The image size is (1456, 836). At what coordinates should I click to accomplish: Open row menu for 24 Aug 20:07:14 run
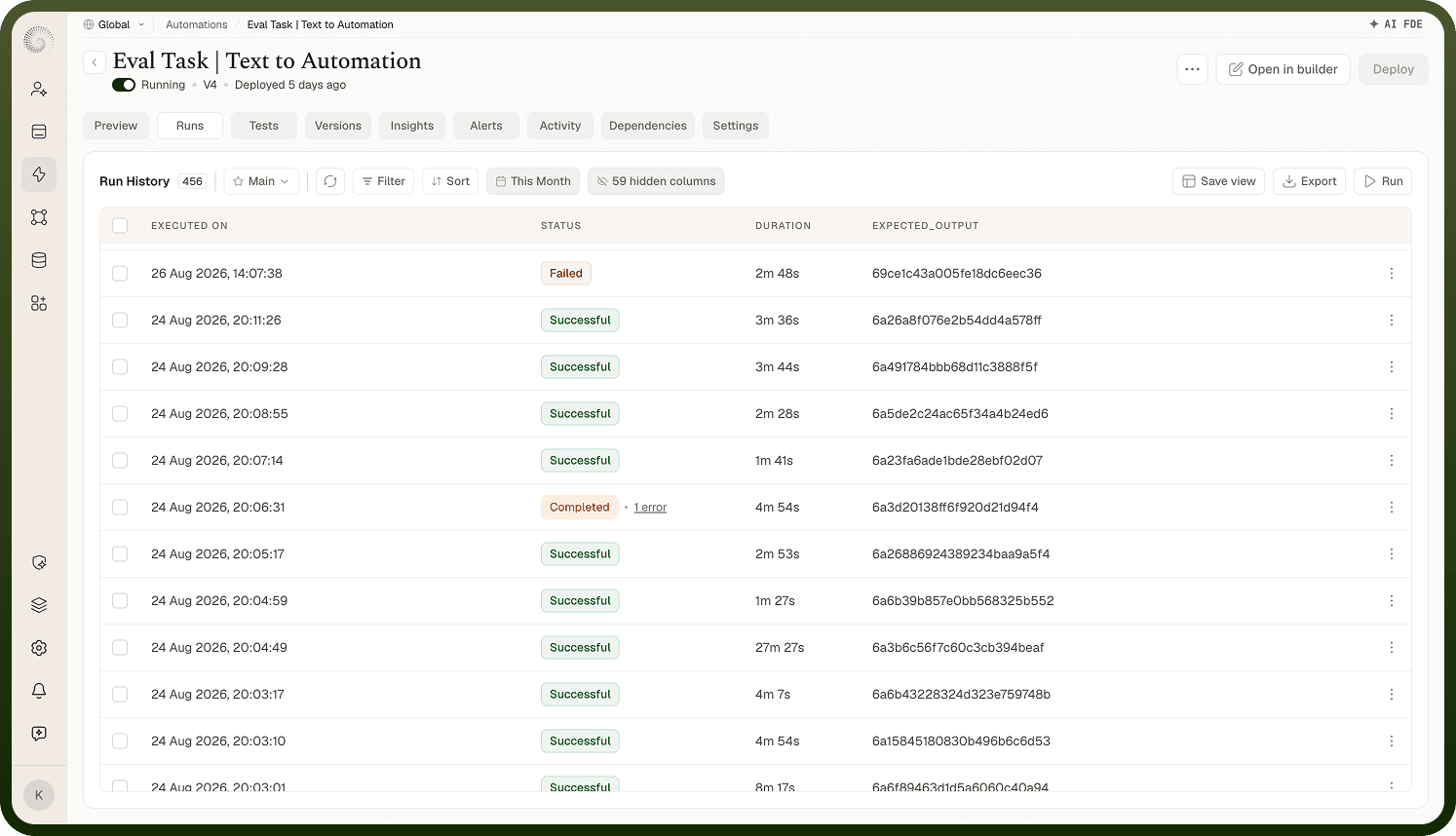1391,461
